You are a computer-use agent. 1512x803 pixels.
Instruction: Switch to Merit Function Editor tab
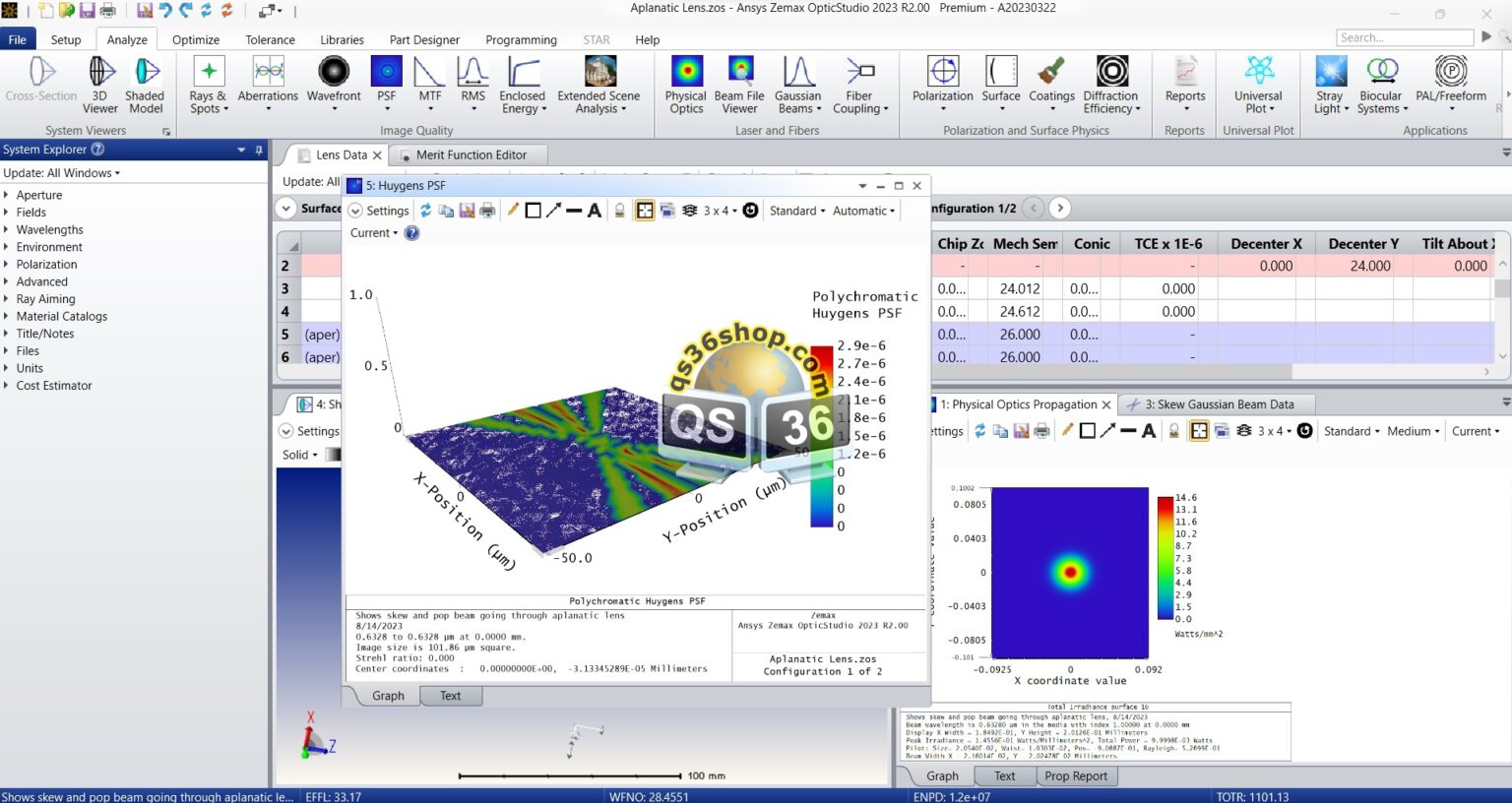coord(471,154)
